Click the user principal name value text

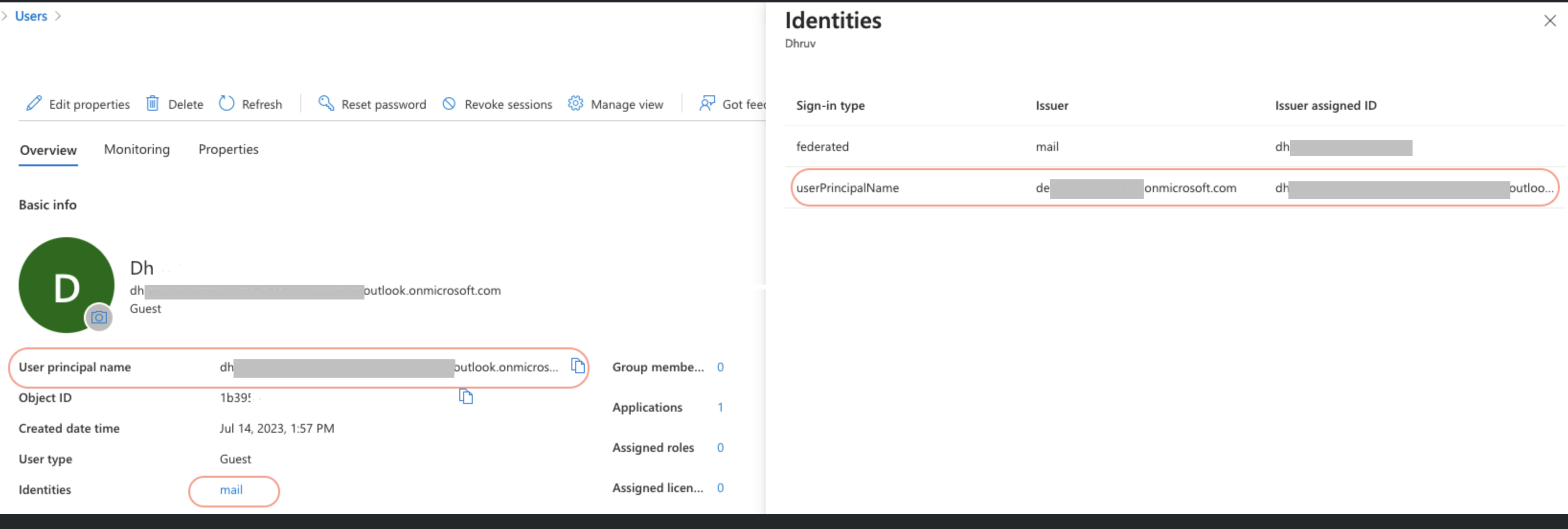click(x=388, y=367)
